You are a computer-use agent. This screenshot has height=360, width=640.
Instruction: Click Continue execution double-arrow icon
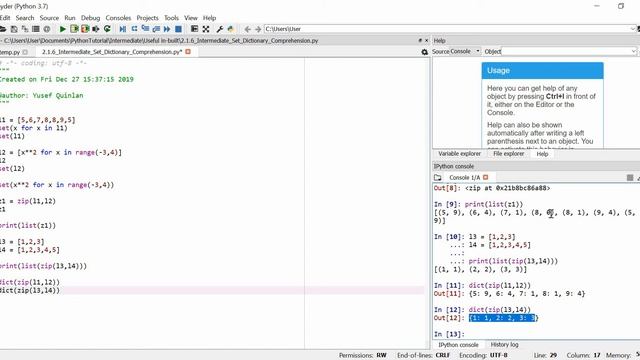tap(167, 29)
